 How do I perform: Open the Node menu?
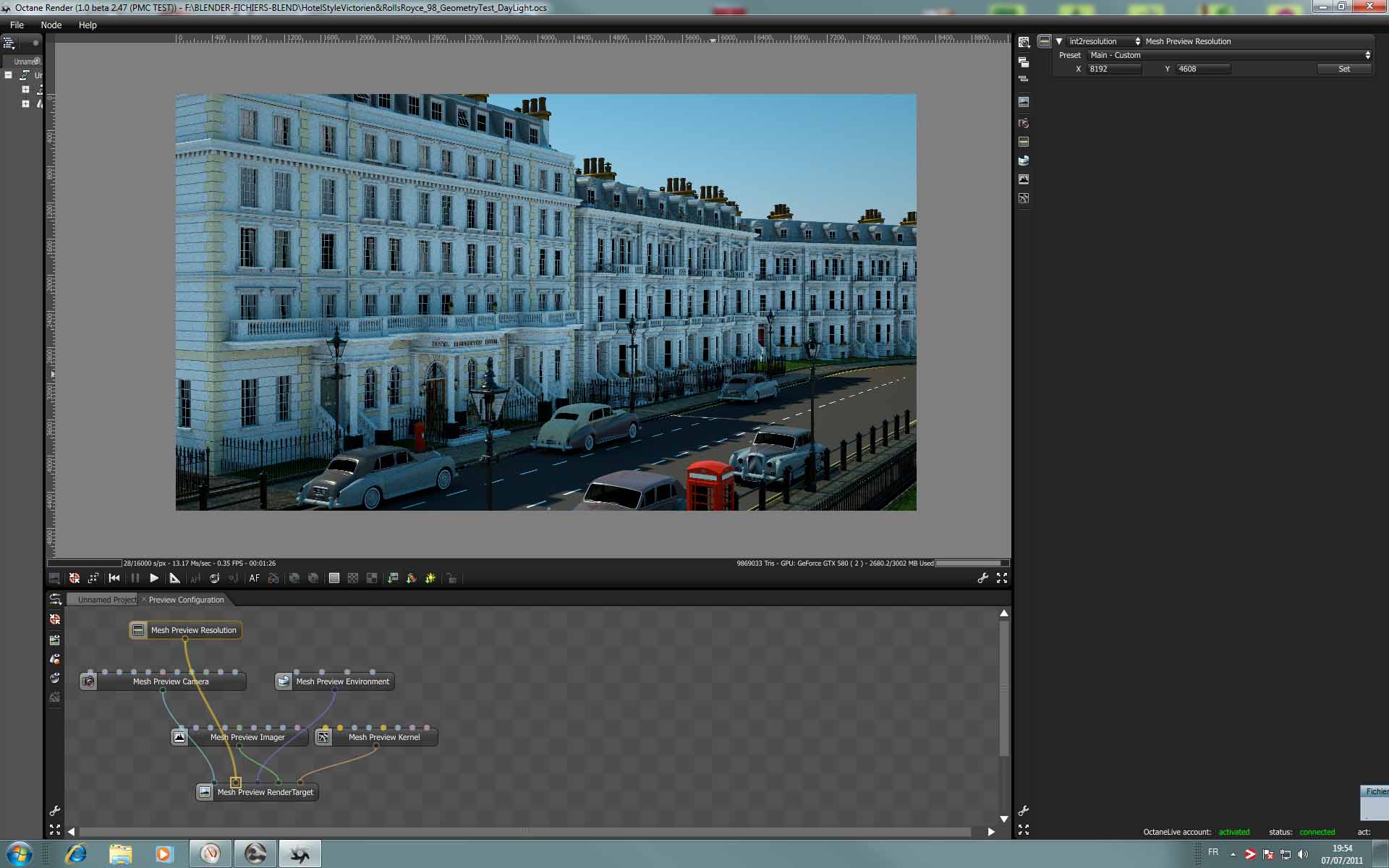click(51, 25)
